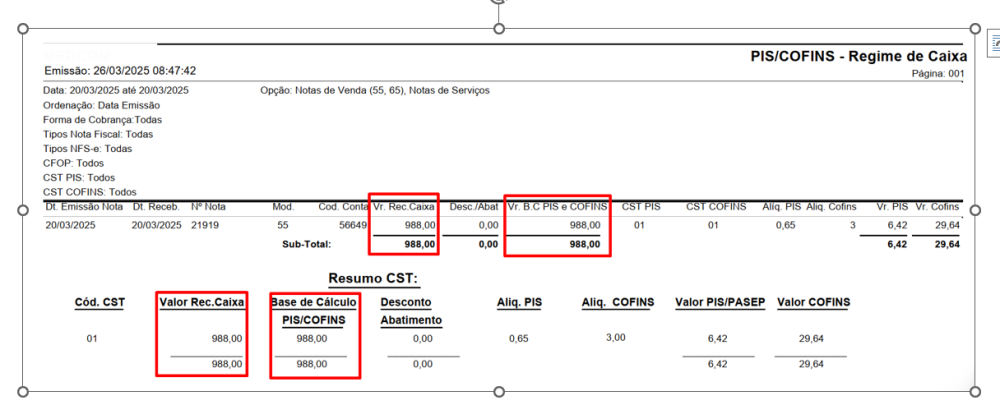1000x405 pixels.
Task: Click the Base de Cálculo summary header
Action: point(314,301)
